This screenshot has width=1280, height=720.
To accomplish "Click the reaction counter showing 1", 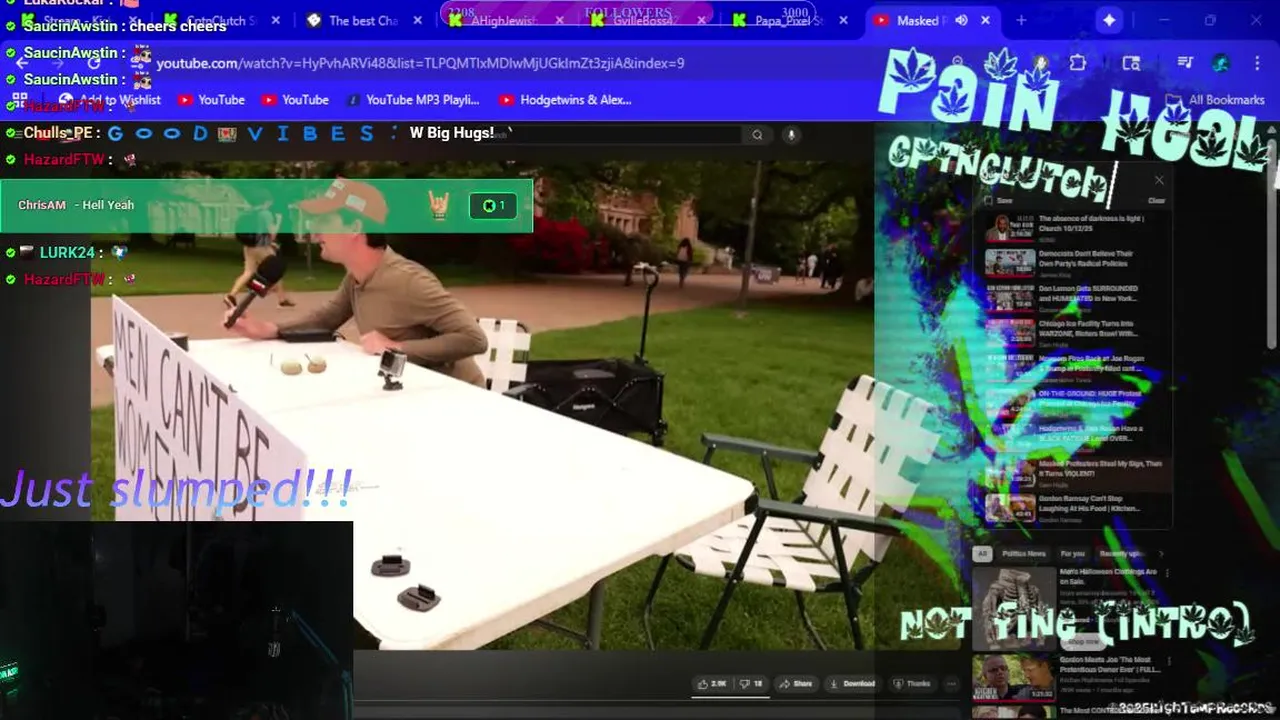I will [493, 206].
